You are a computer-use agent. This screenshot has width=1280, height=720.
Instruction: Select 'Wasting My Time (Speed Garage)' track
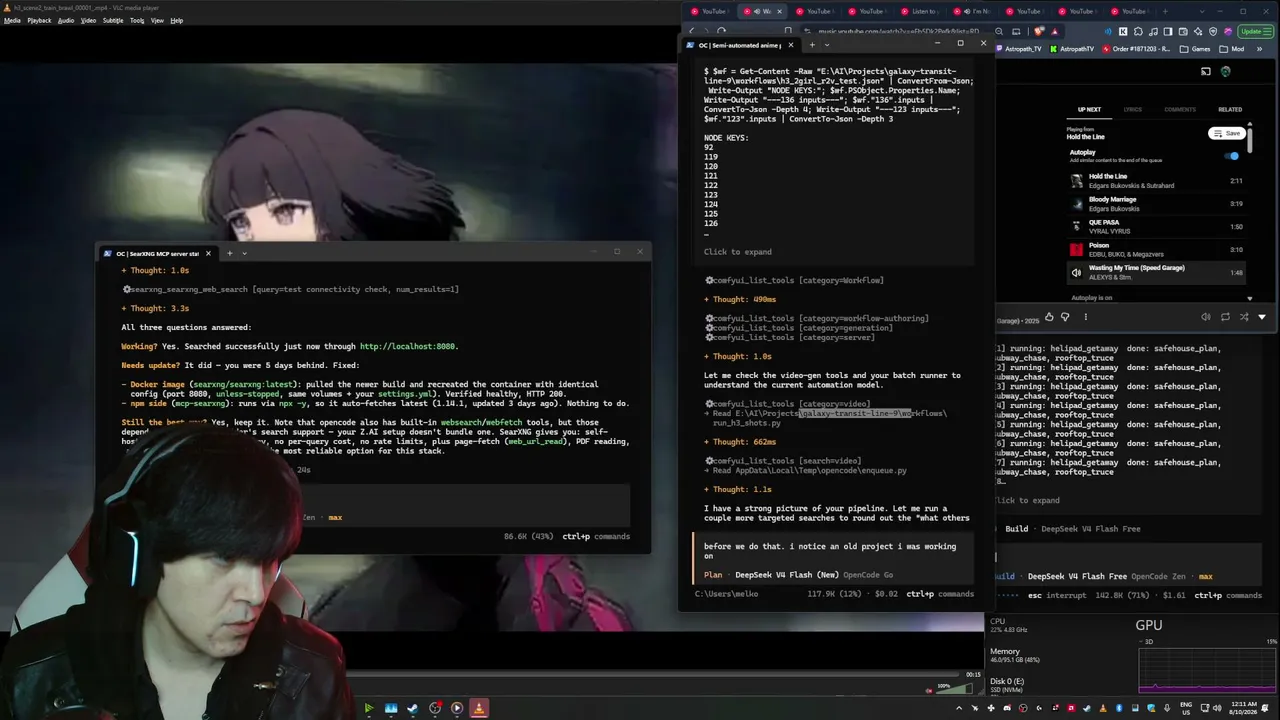(1155, 273)
